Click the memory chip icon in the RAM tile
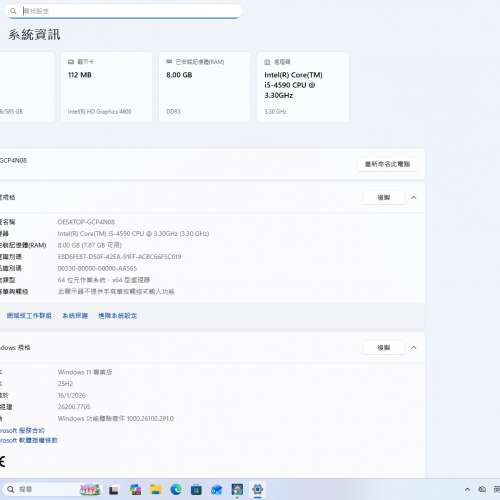500x500 pixels. click(169, 62)
